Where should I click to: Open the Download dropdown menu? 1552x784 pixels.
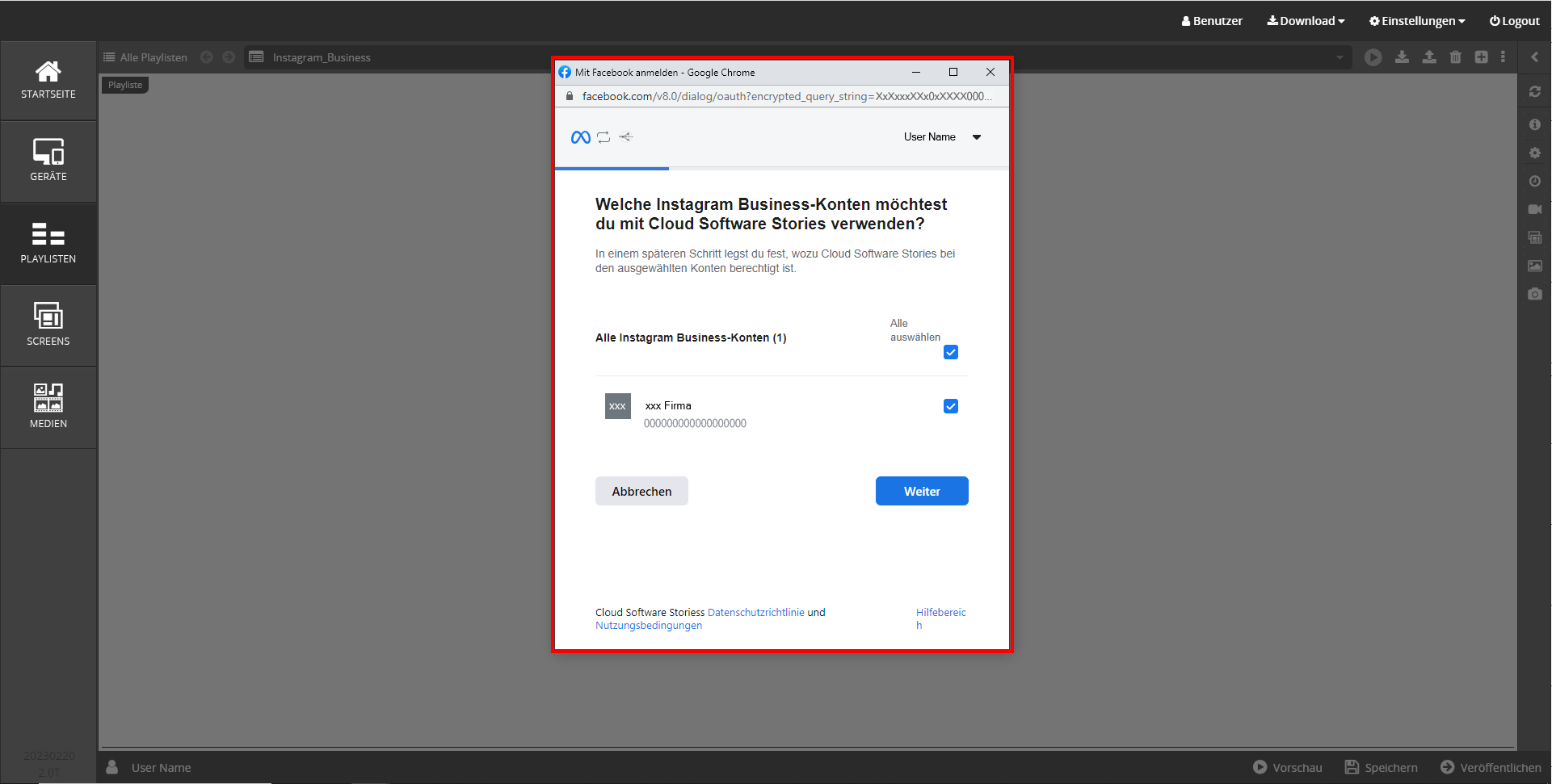[x=1306, y=21]
